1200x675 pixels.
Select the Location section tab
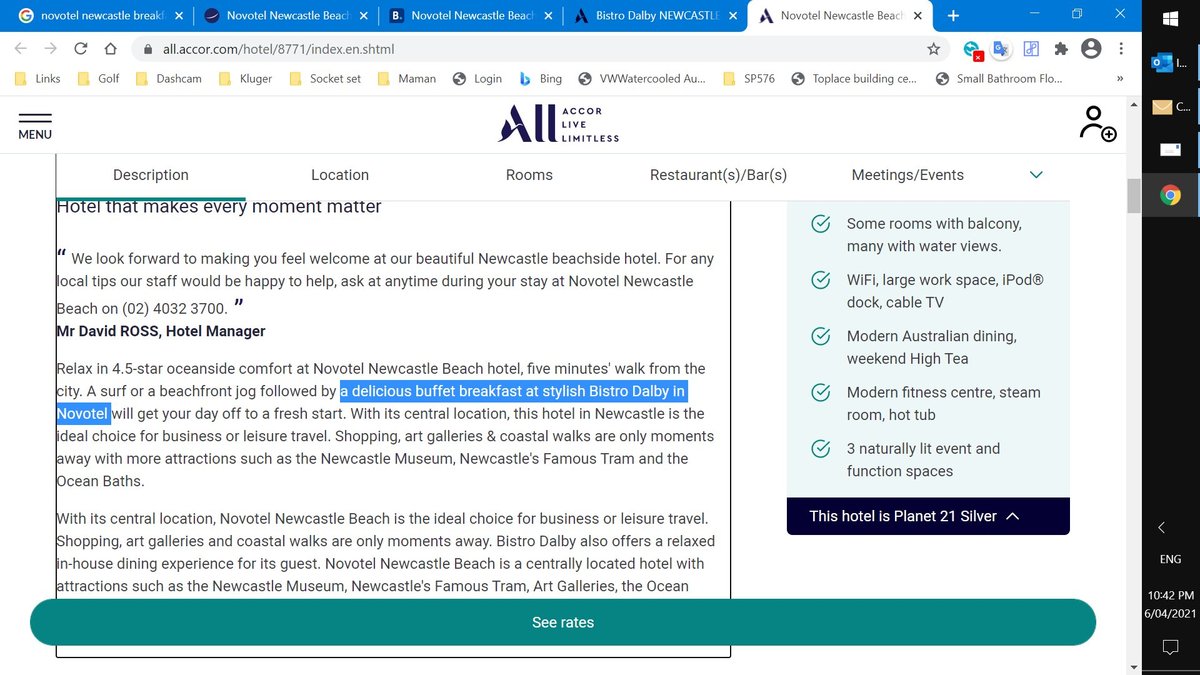[340, 175]
